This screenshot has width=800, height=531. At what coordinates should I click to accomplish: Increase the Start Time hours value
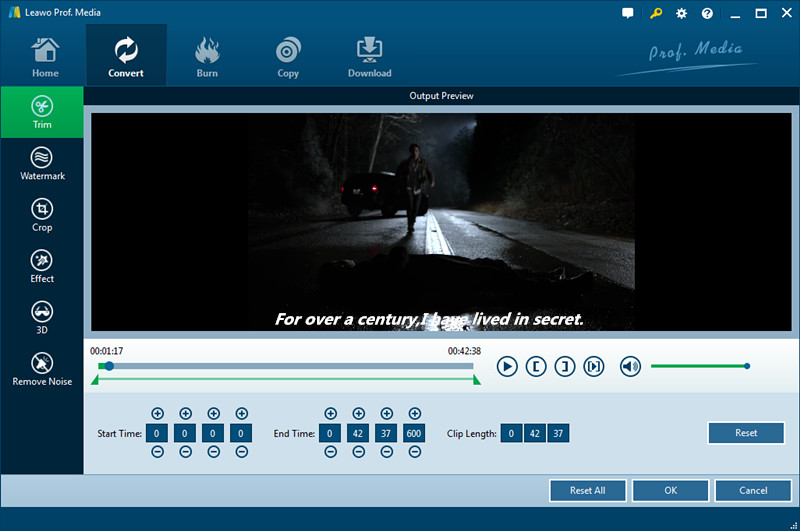pos(157,414)
